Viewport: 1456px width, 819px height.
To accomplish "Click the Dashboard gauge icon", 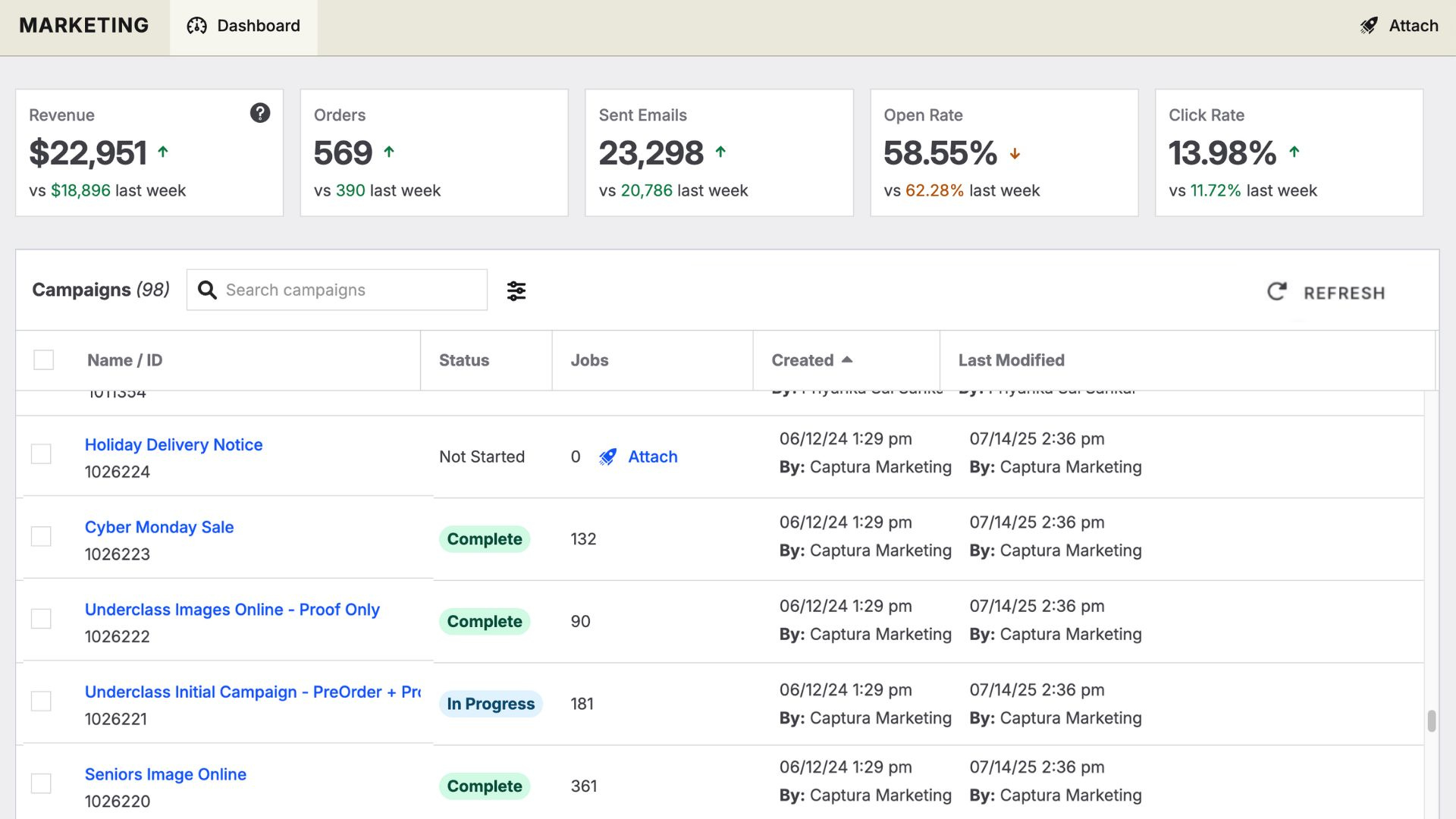I will click(196, 26).
